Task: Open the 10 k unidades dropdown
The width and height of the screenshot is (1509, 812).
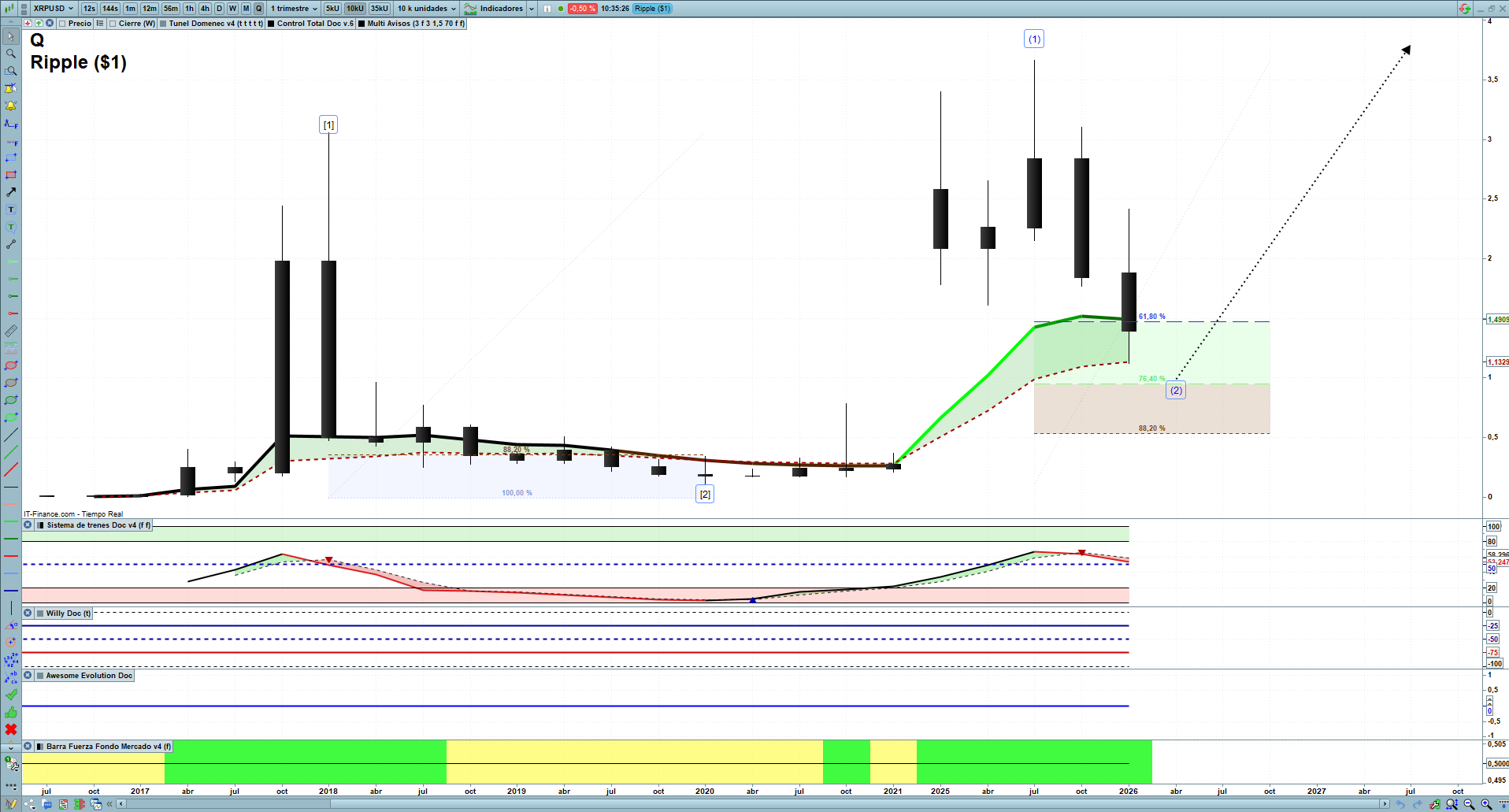Action: click(x=426, y=9)
